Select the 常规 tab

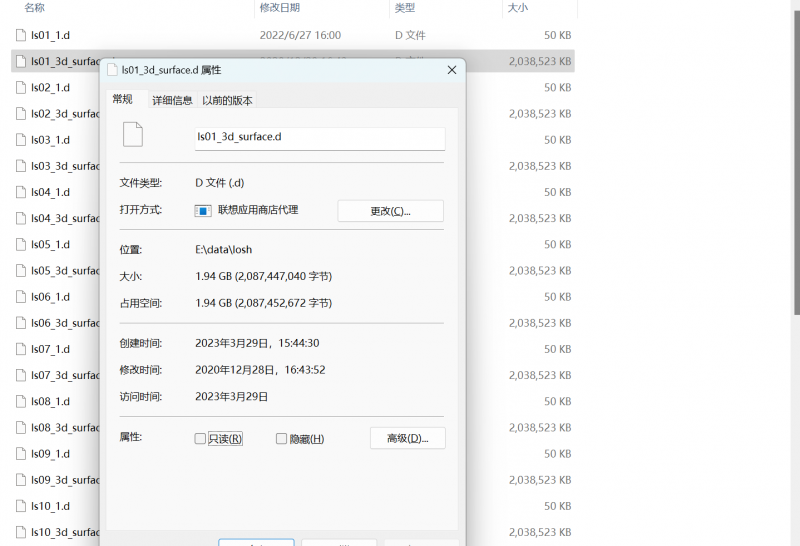tap(122, 99)
